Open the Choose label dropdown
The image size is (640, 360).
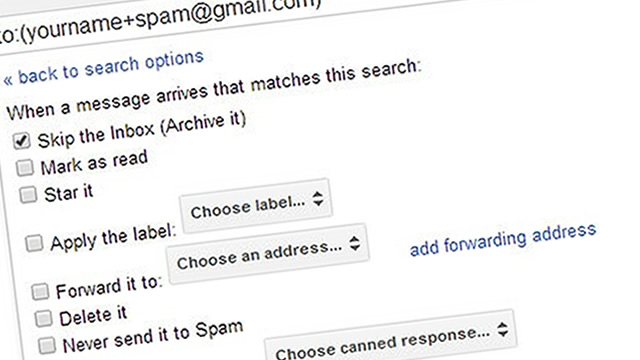click(x=256, y=205)
